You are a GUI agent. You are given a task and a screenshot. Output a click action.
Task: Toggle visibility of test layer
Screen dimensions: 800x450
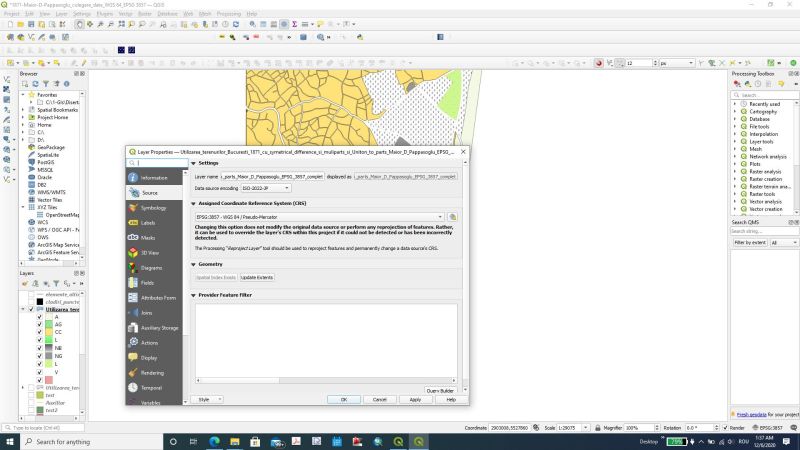pyautogui.click(x=31, y=395)
